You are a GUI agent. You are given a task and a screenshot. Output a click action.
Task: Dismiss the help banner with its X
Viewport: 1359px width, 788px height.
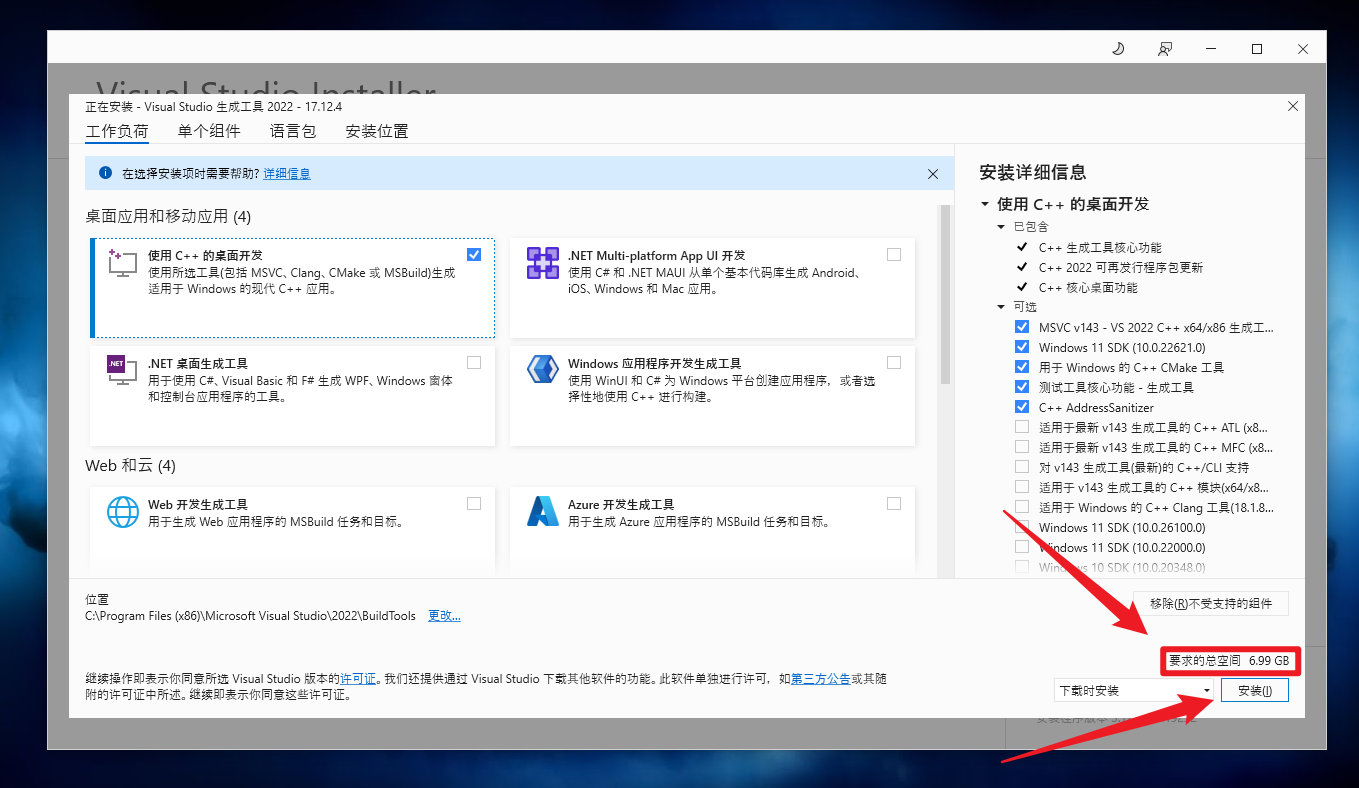pos(933,174)
